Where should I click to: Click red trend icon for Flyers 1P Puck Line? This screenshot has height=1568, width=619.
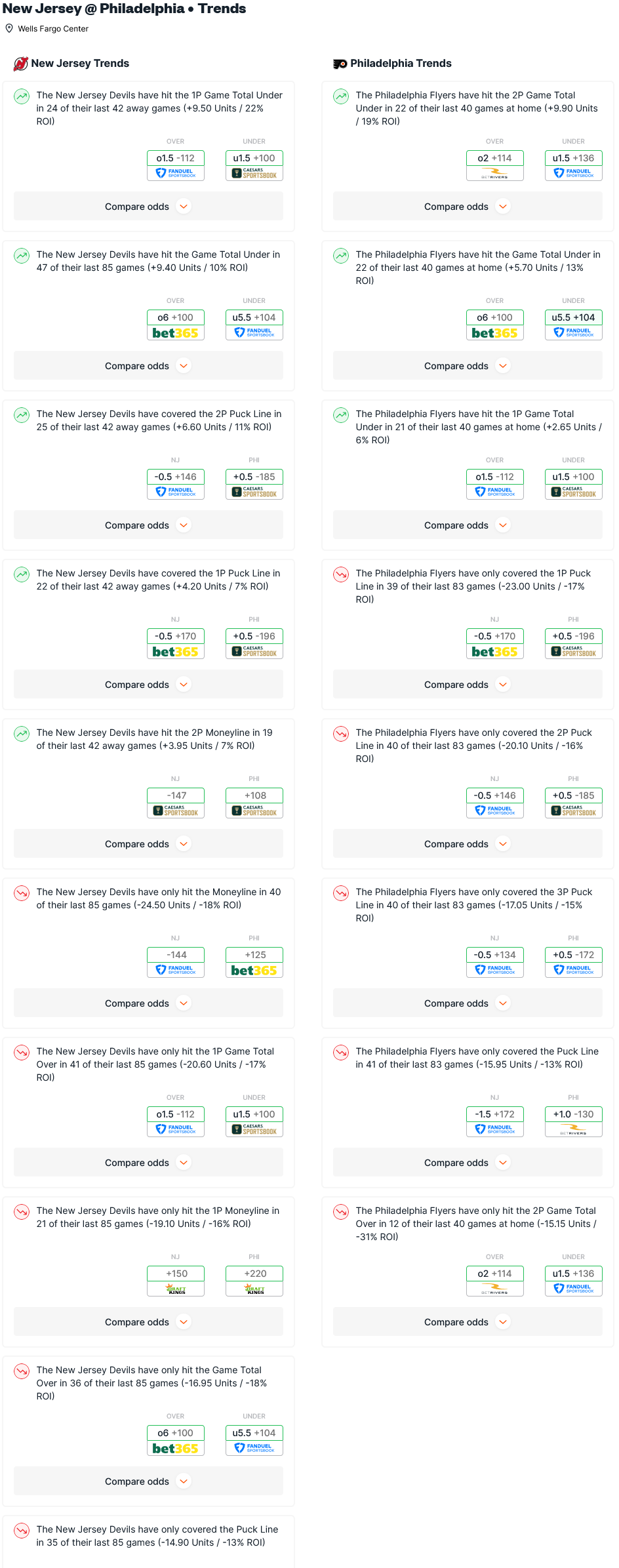tap(341, 574)
